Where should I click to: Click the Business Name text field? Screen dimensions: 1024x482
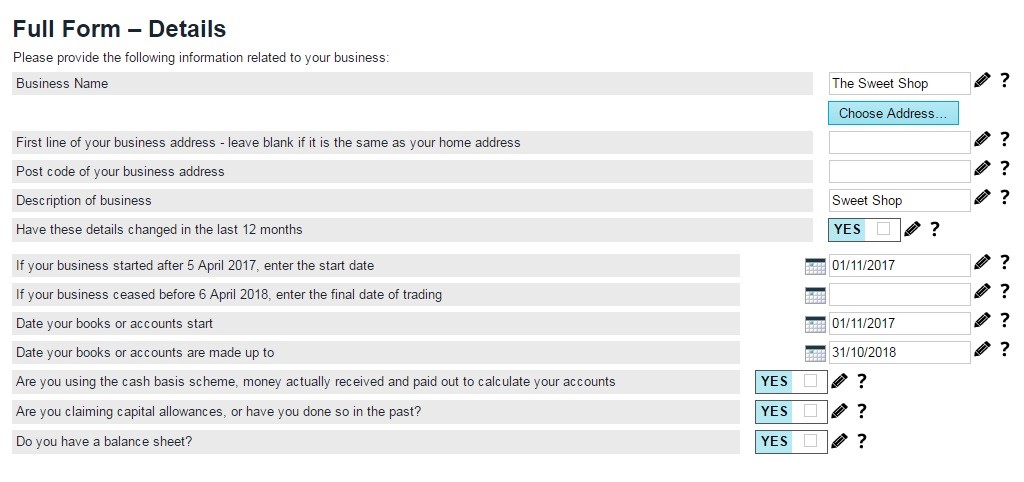coord(899,84)
